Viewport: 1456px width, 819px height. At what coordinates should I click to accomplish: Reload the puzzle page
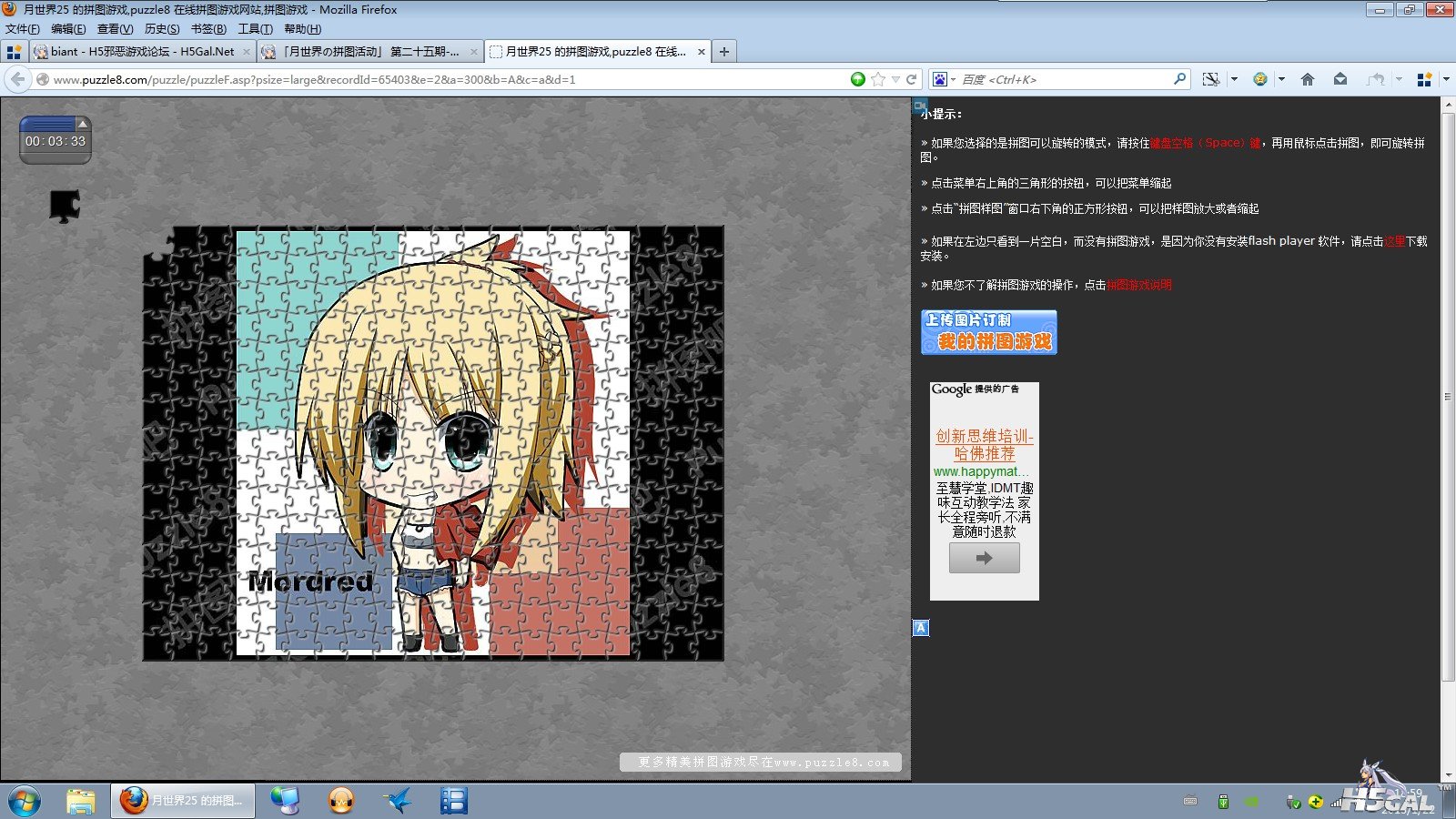tap(912, 79)
